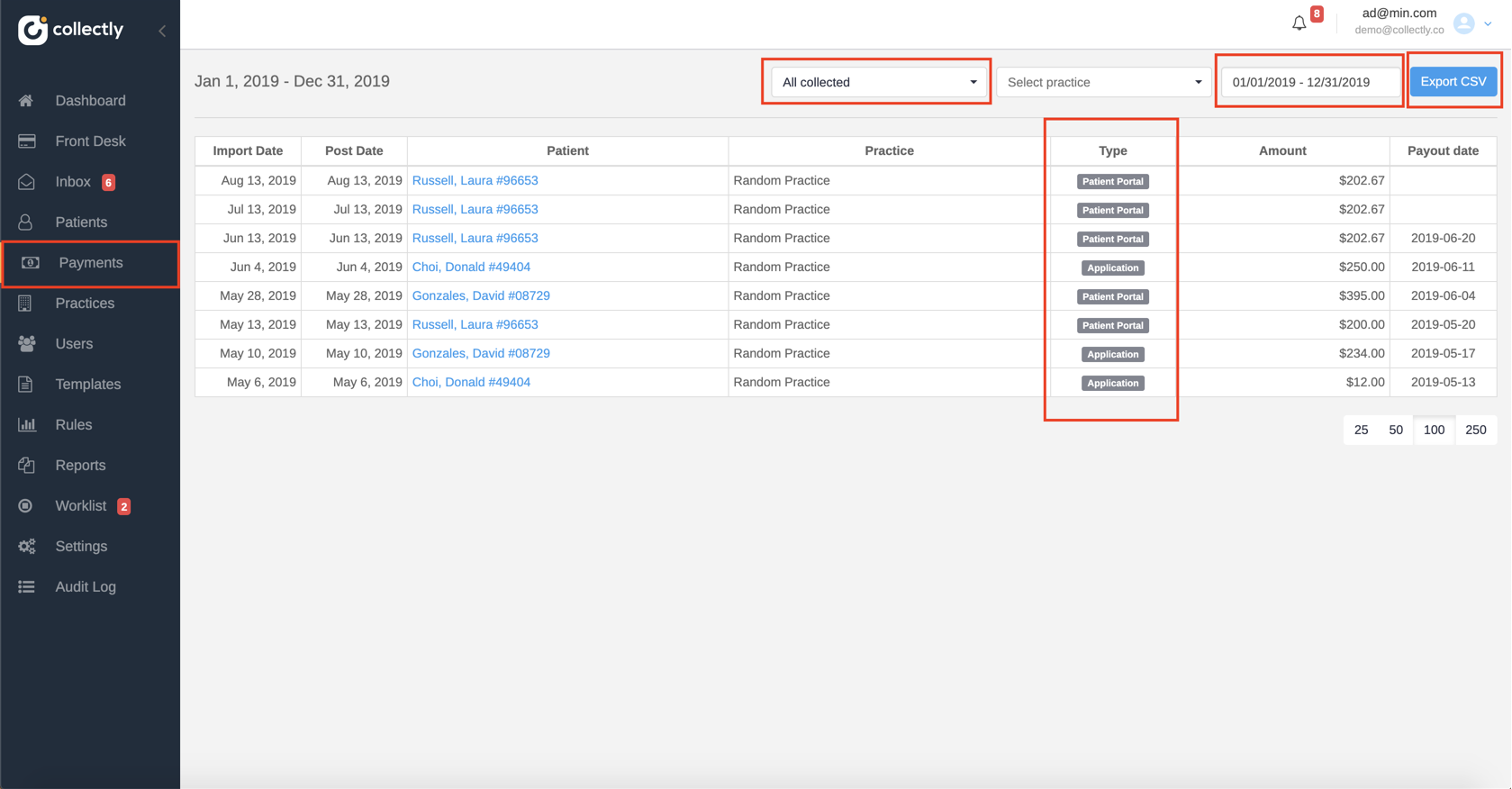Viewport: 1512px width, 789px height.
Task: Expand the Select practice dropdown
Action: pos(1103,82)
